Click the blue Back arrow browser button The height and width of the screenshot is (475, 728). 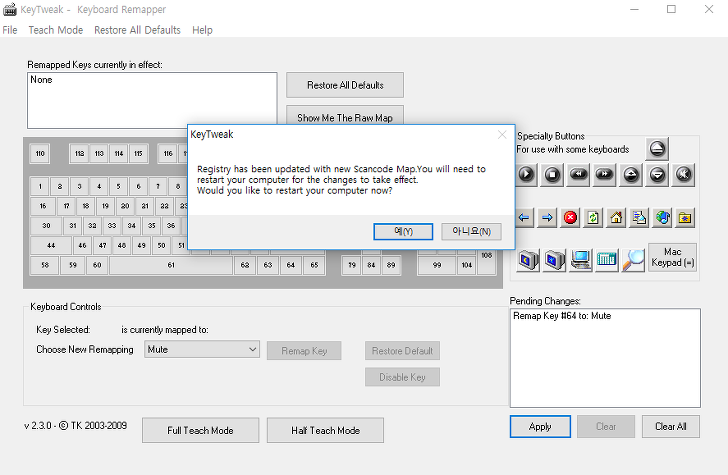tap(524, 218)
